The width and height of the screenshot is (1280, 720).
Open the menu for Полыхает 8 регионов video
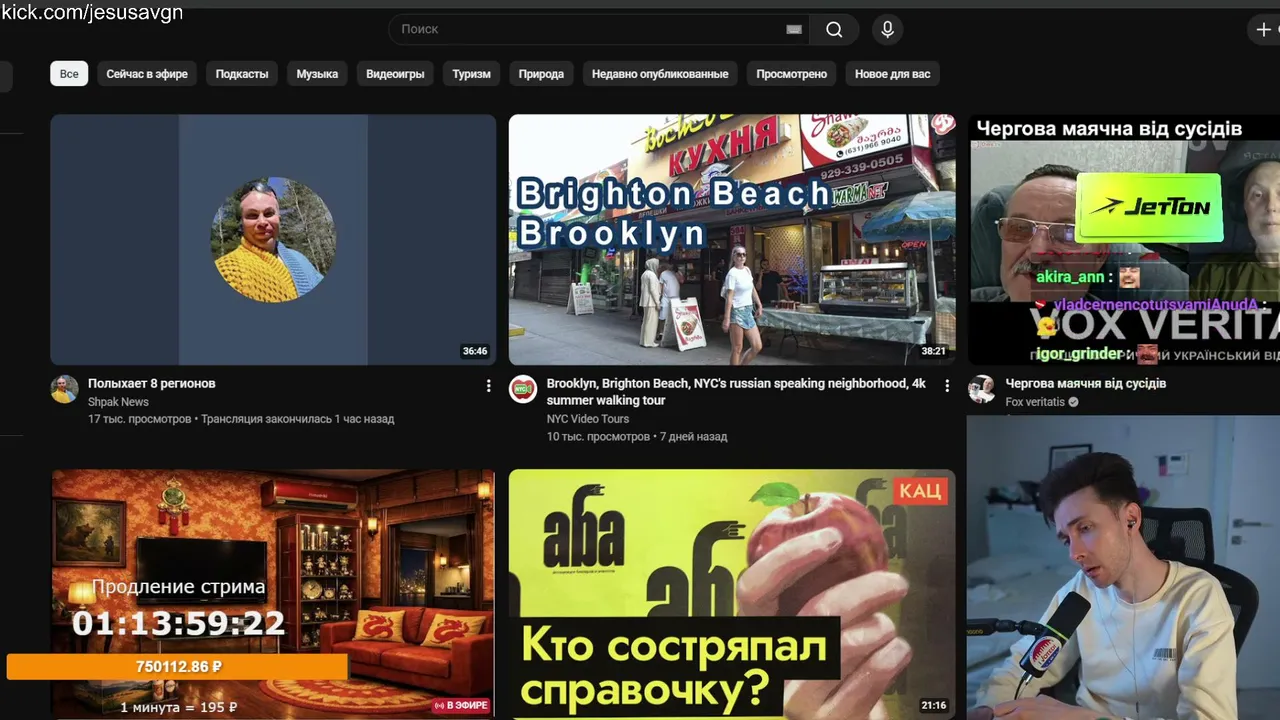(x=488, y=385)
